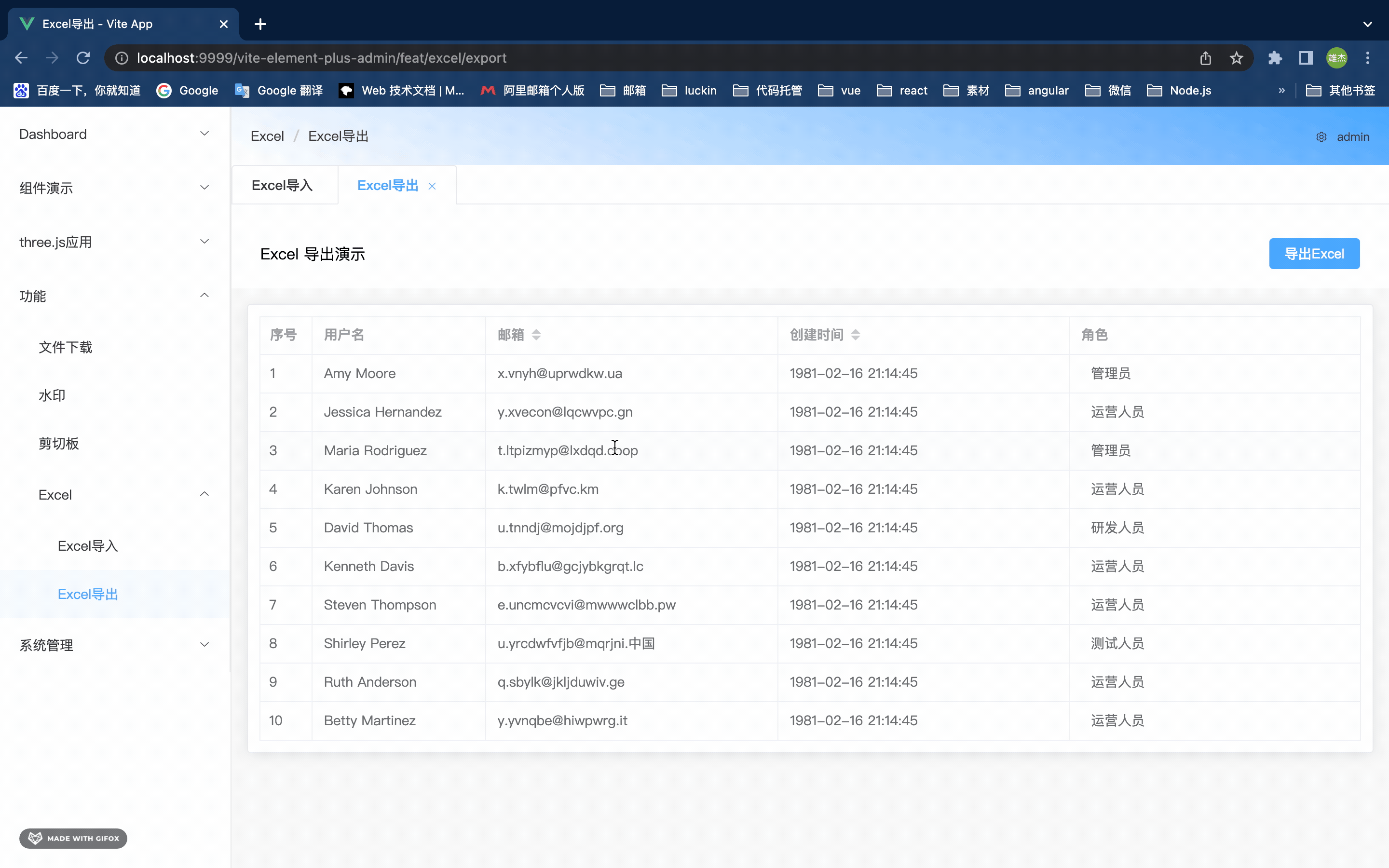Click the settings gear icon near admin
1389x868 pixels.
tap(1321, 136)
